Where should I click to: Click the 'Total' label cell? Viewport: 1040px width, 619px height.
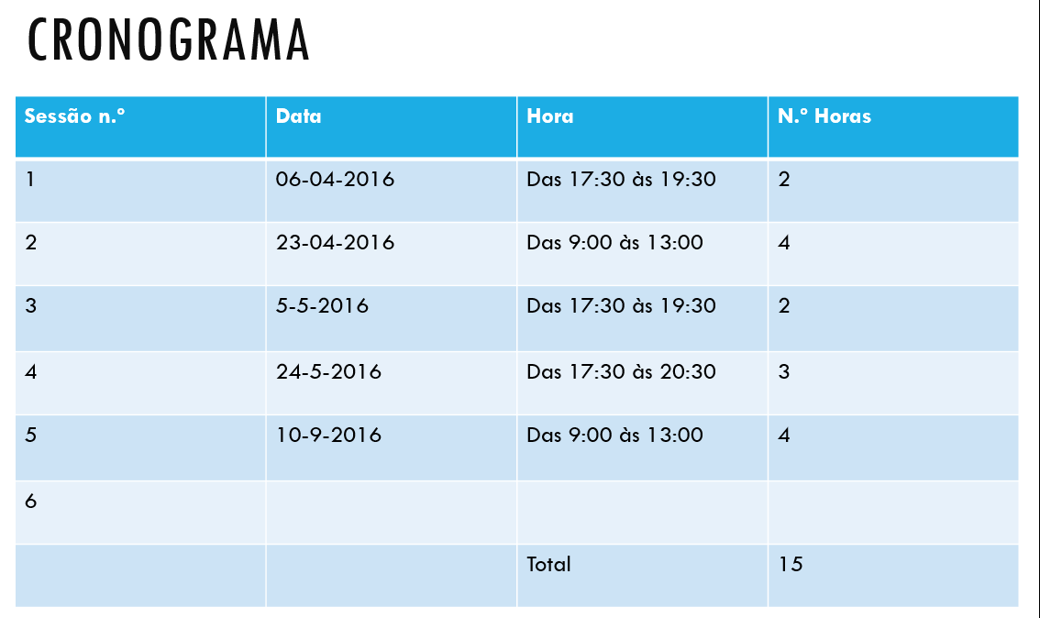pos(642,576)
